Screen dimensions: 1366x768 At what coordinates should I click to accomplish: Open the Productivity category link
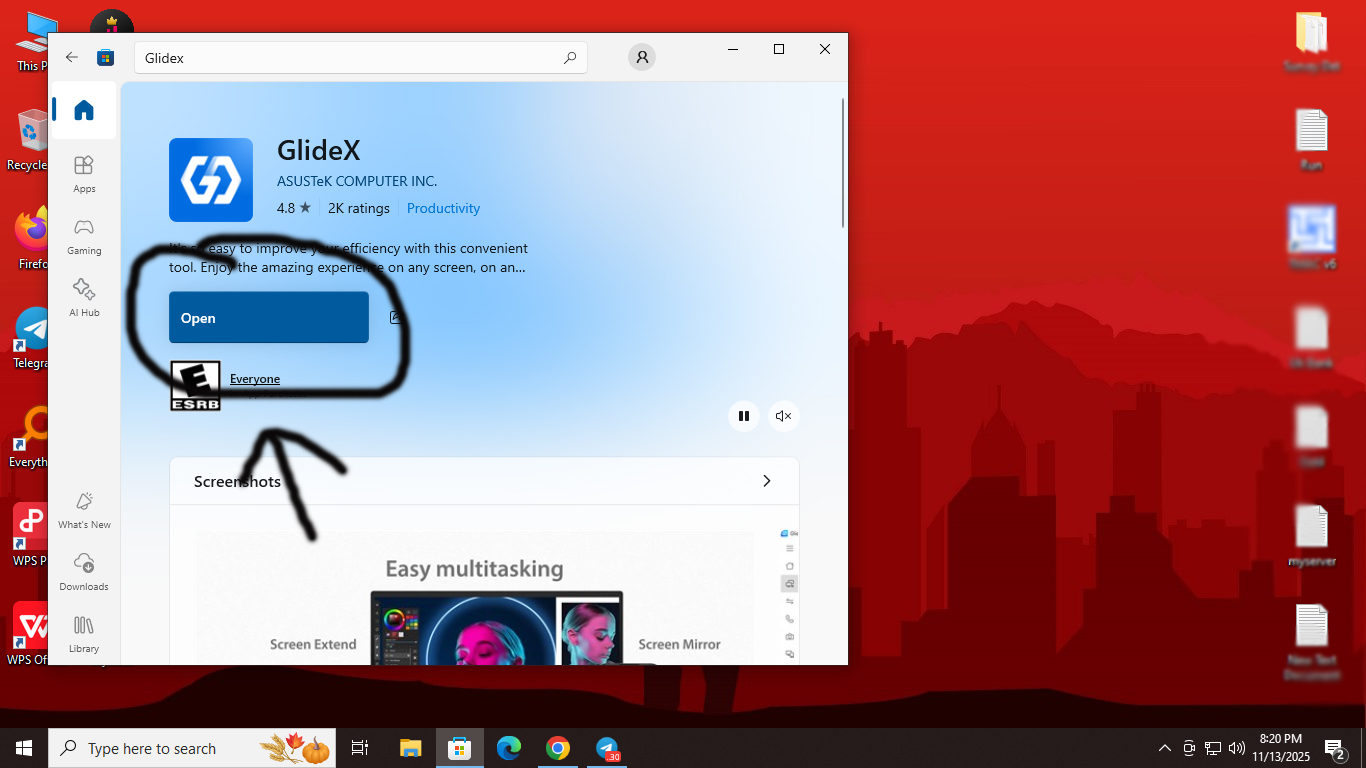443,208
